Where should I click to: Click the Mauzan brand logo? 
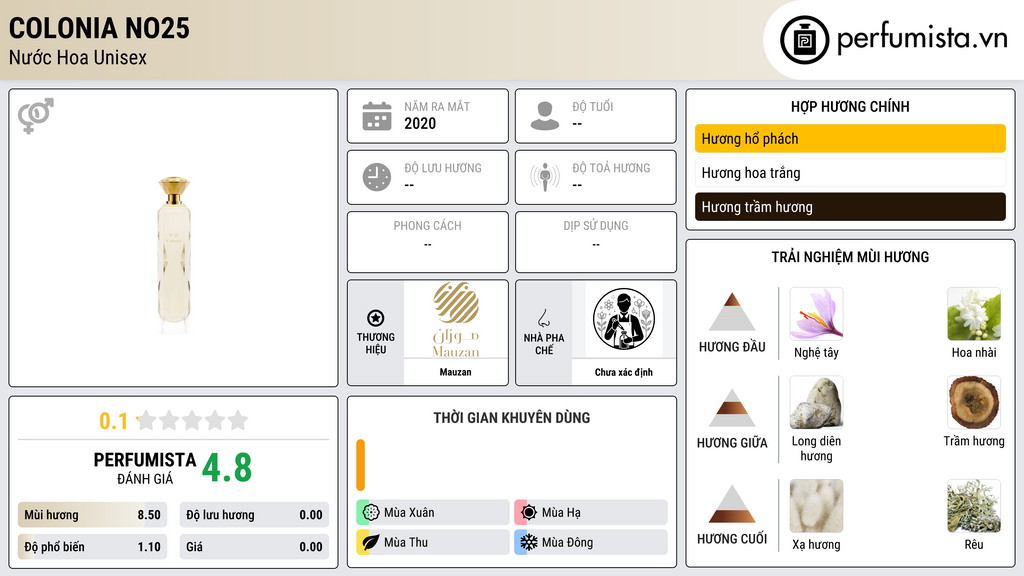(x=456, y=319)
